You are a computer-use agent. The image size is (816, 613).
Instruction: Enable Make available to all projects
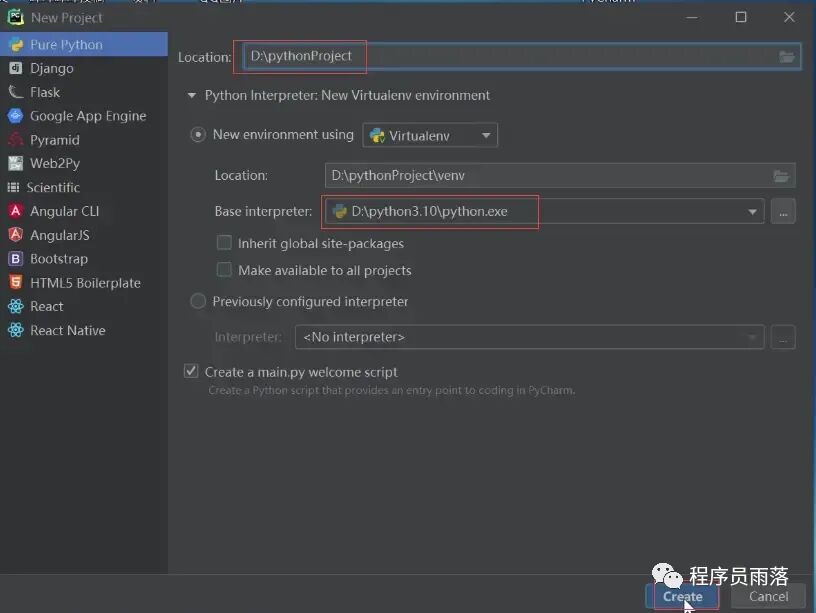click(x=224, y=270)
